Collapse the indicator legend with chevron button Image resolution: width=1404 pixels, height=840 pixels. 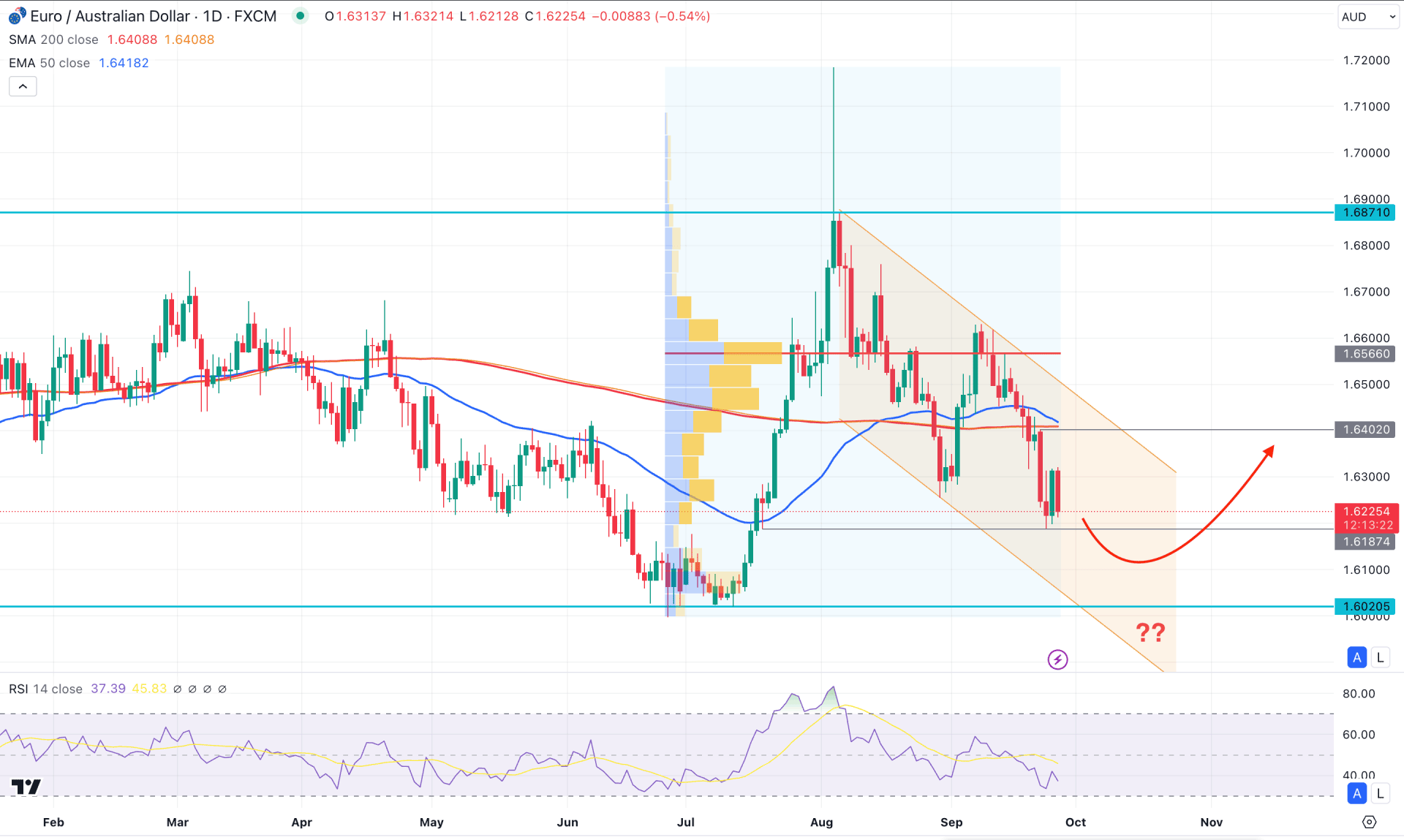pos(23,86)
